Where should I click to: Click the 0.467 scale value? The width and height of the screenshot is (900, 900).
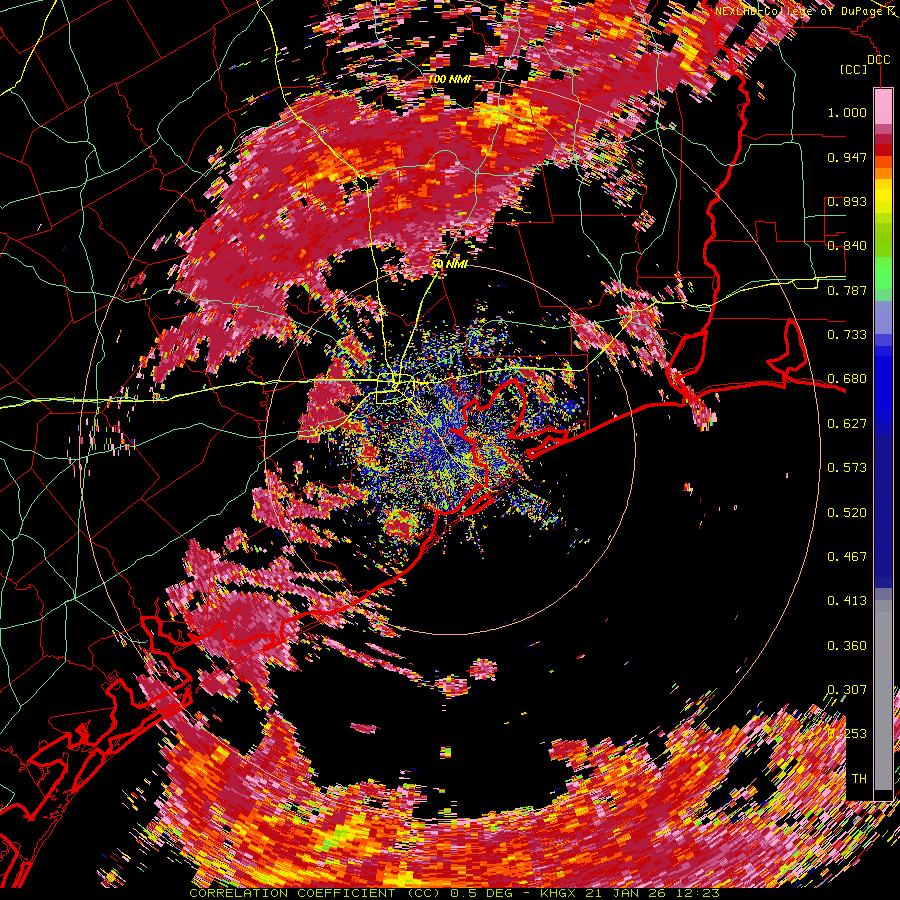[847, 557]
